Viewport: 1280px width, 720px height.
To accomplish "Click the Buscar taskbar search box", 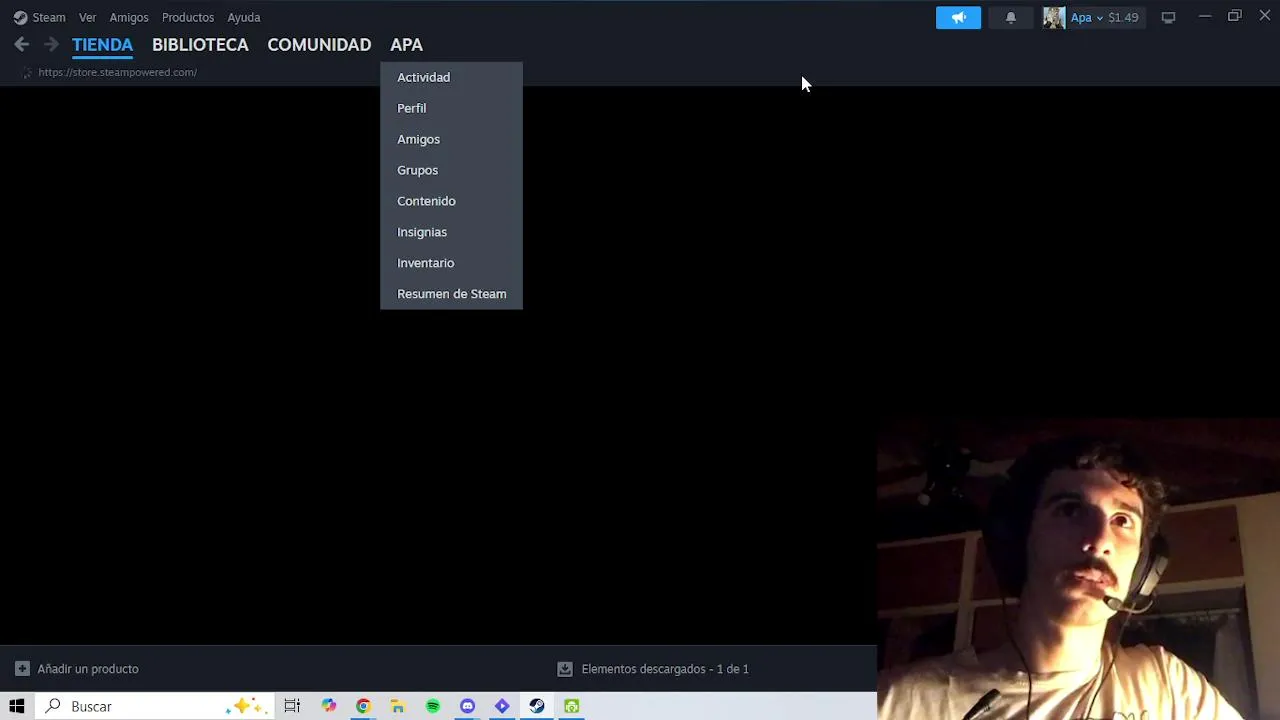I will tap(155, 706).
